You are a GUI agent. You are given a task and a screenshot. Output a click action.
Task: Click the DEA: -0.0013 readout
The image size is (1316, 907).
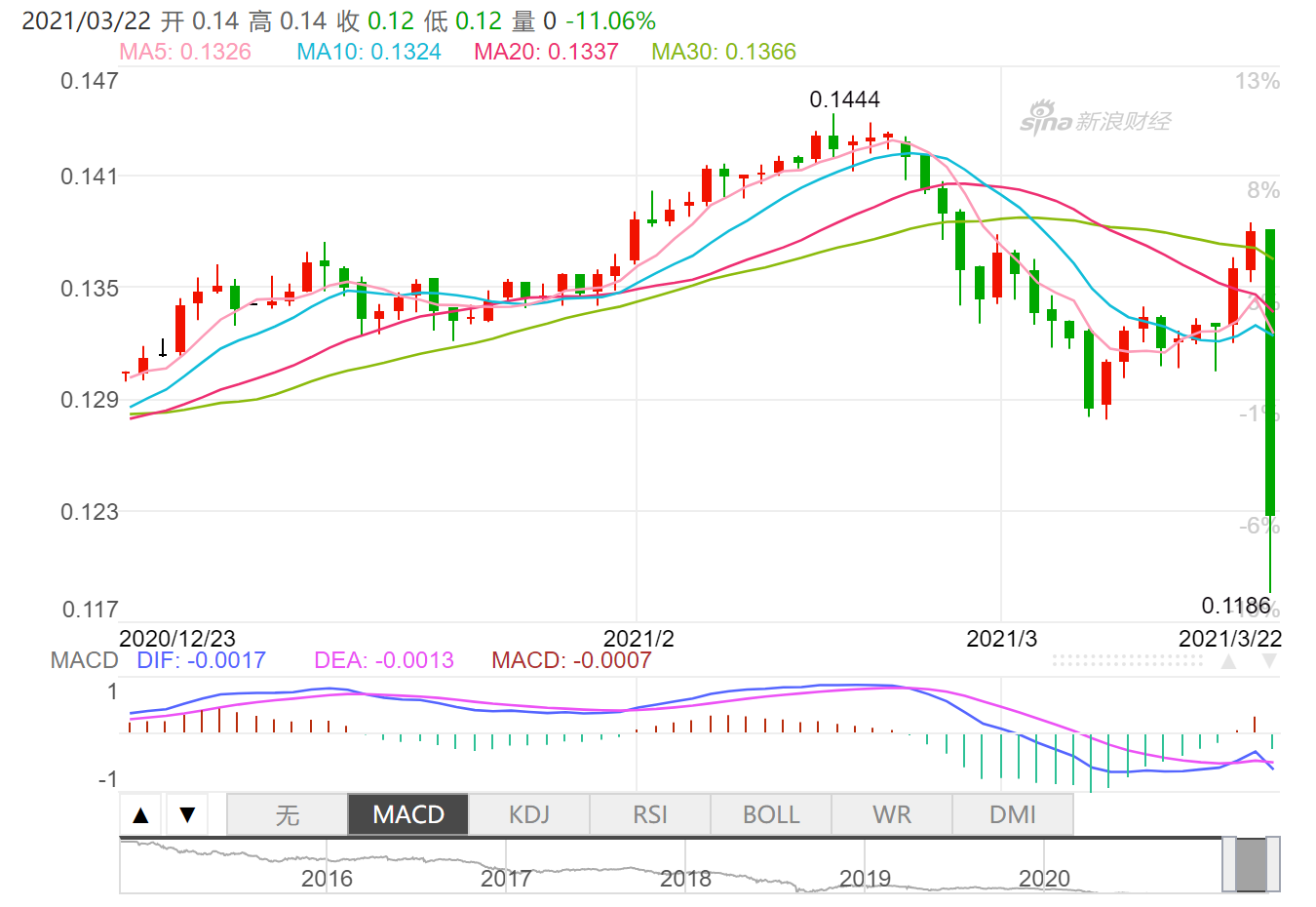click(x=384, y=660)
